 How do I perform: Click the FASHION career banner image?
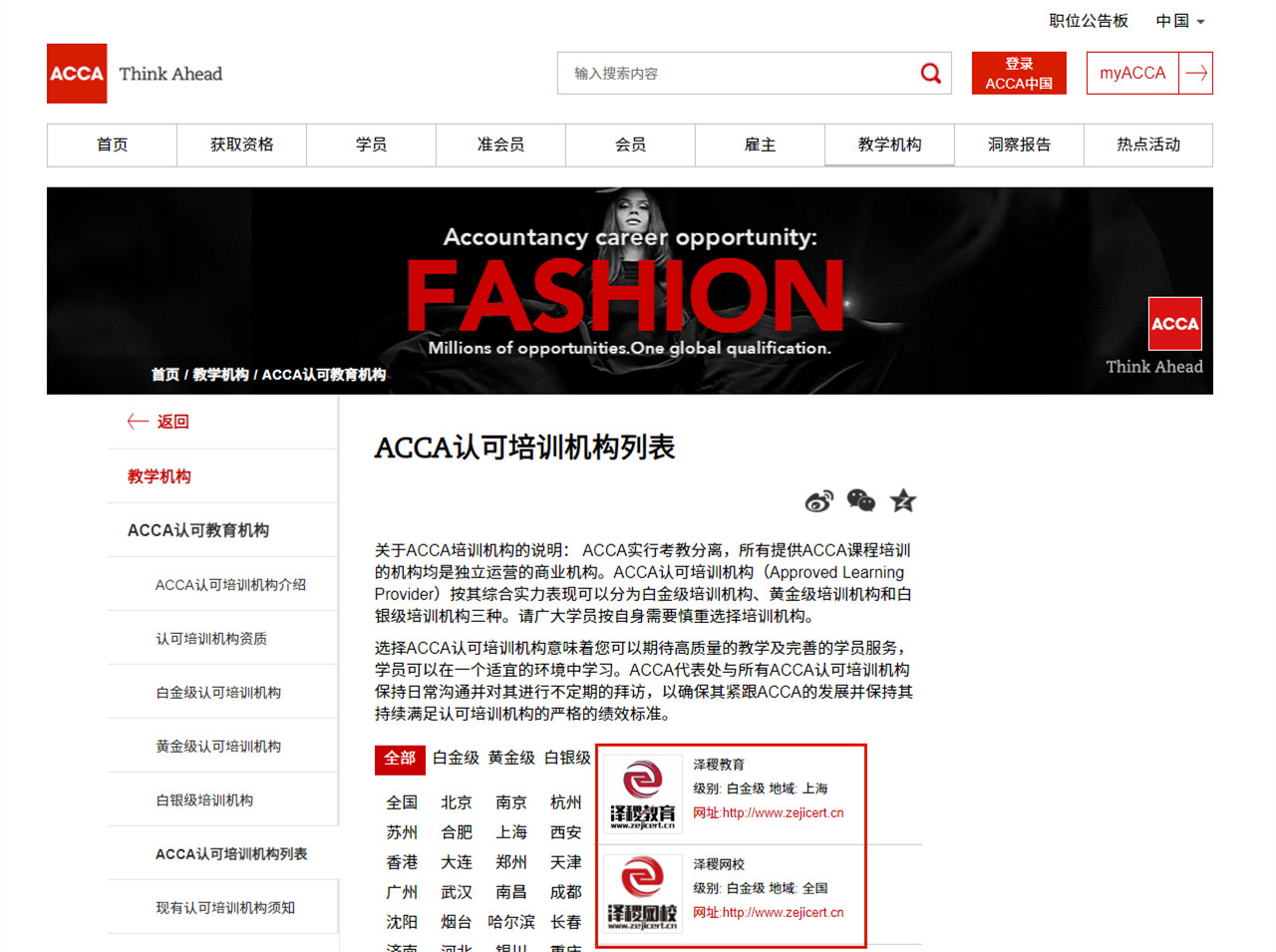click(630, 291)
